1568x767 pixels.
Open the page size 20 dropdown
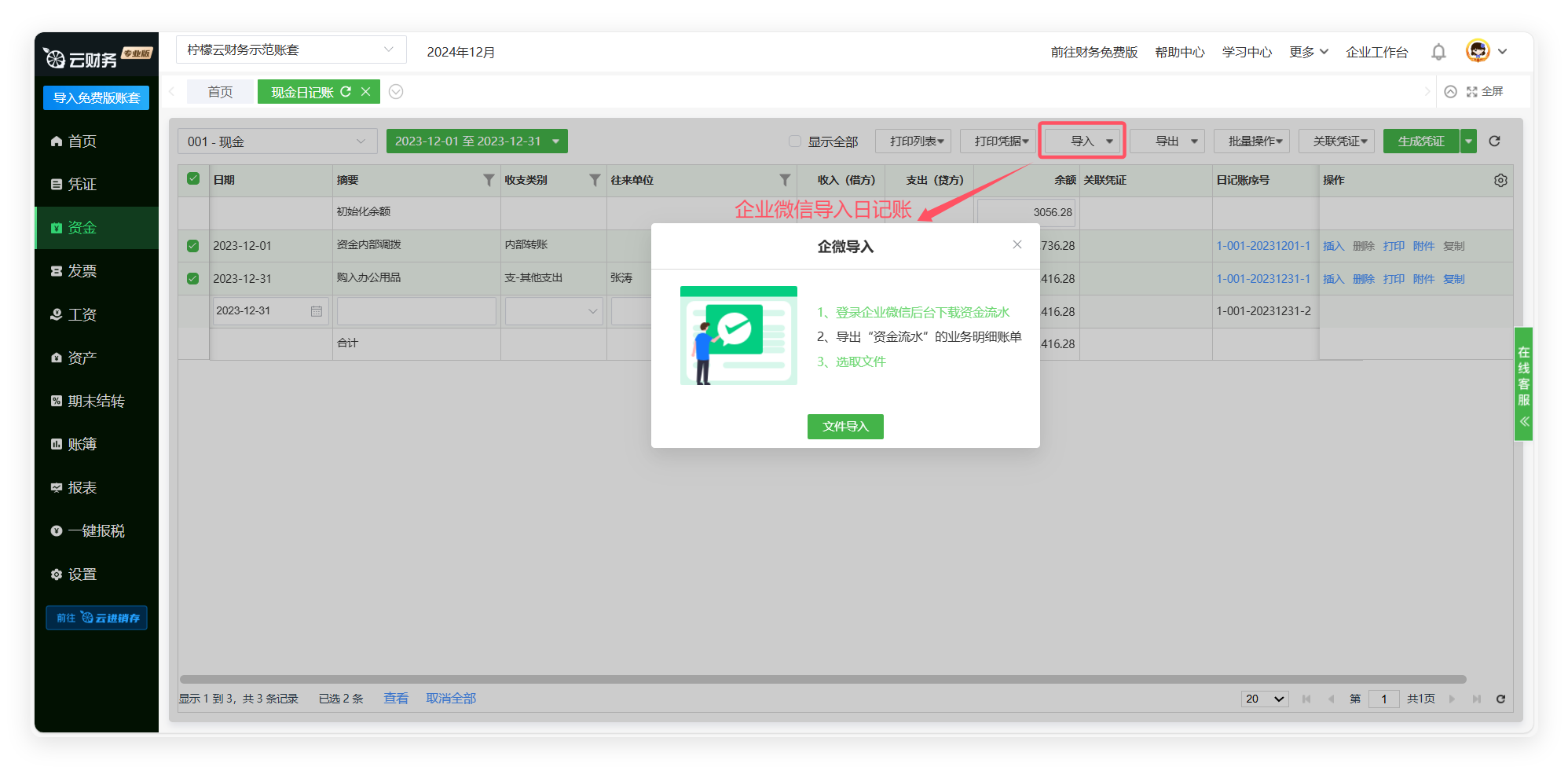click(1265, 699)
